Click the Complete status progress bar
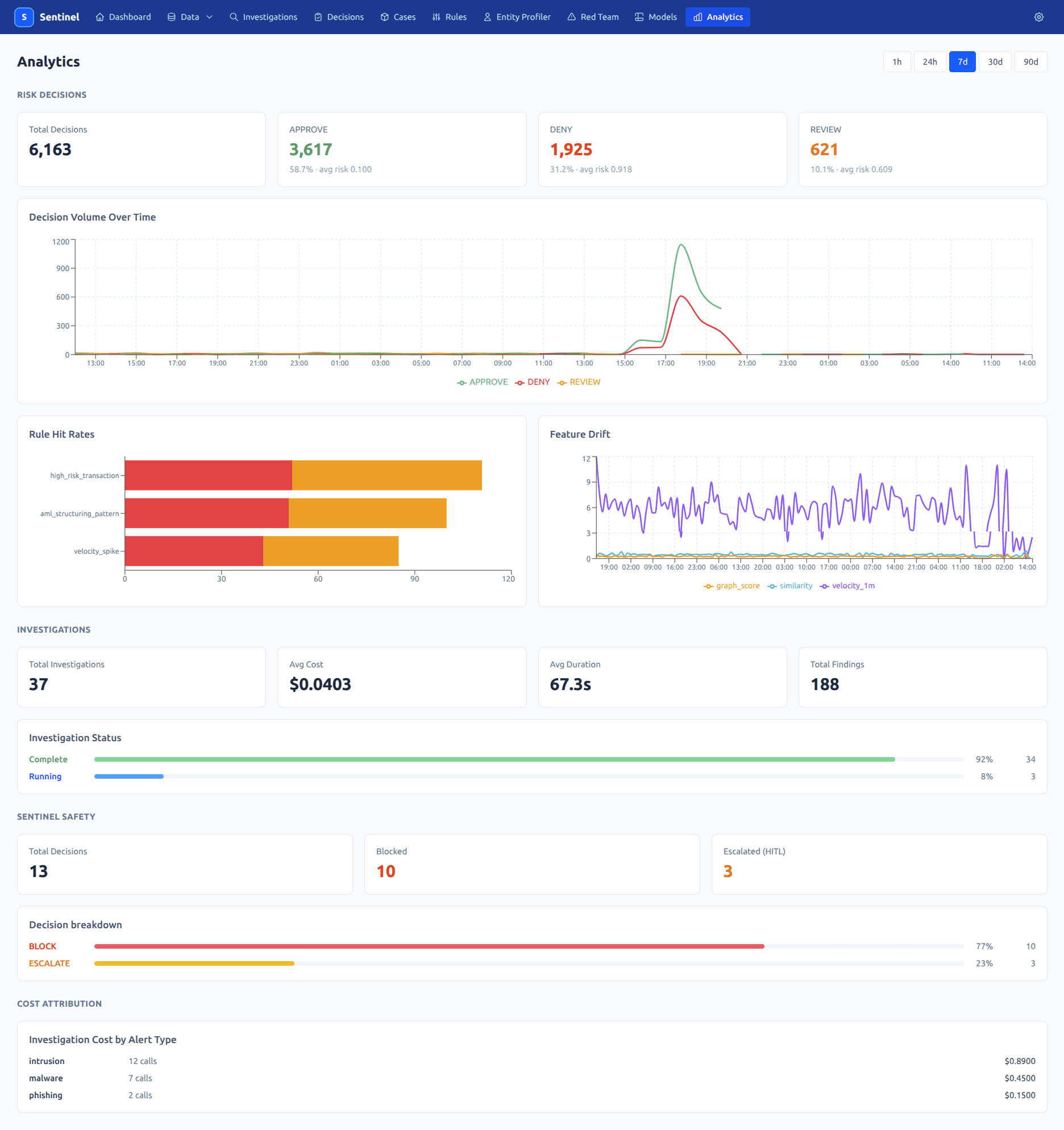 point(529,759)
